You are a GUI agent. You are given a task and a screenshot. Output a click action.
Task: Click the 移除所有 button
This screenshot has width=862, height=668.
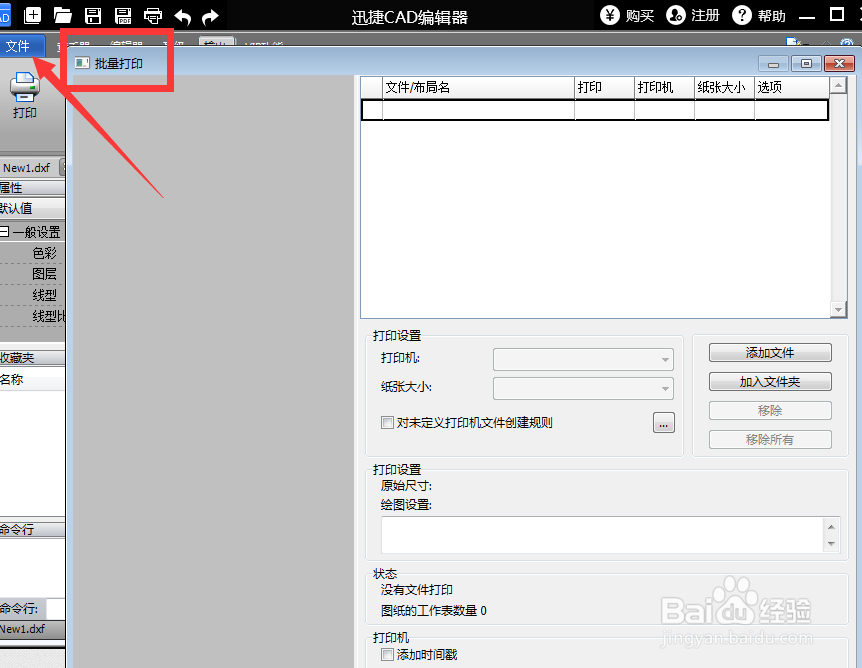(x=770, y=439)
